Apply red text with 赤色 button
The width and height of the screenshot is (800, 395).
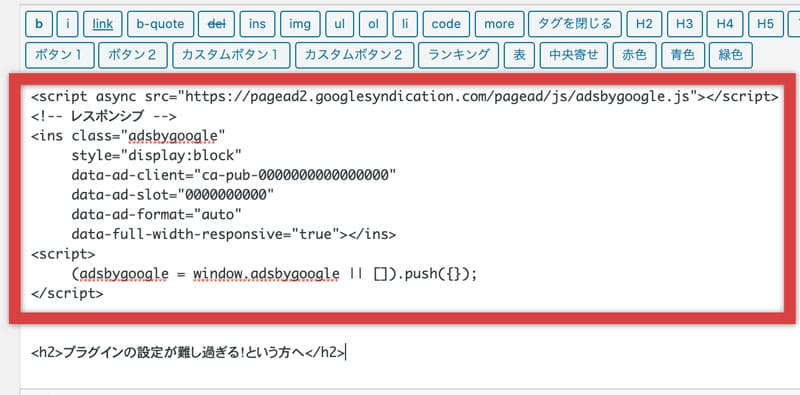pos(634,55)
